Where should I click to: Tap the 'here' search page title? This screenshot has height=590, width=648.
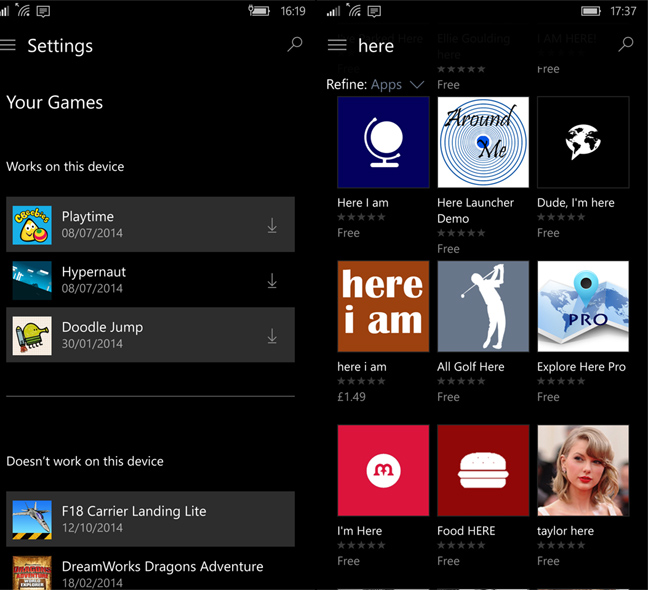pyautogui.click(x=376, y=45)
